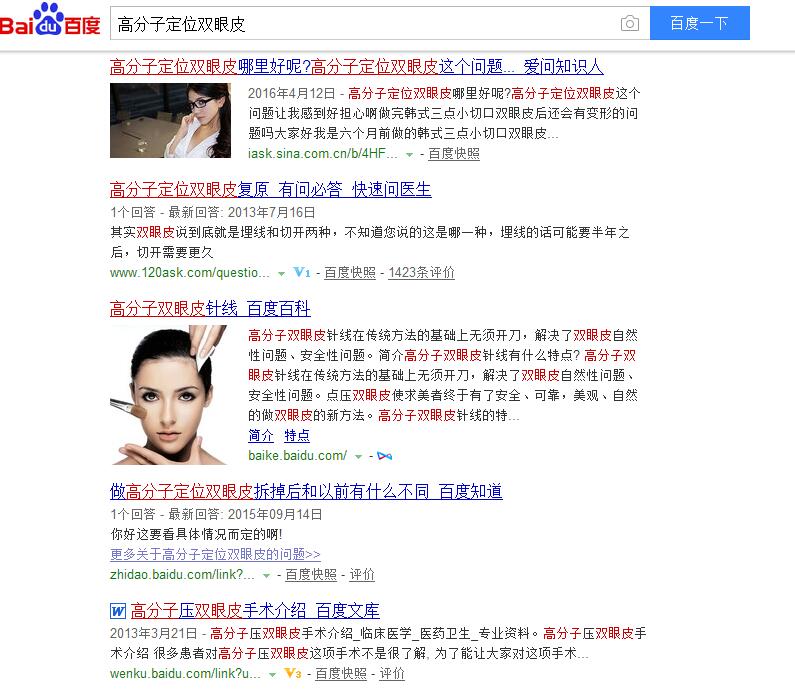Image resolution: width=795 pixels, height=693 pixels.
Task: Expand the dropdown arrow after www.120ask.com URL
Action: coord(281,274)
